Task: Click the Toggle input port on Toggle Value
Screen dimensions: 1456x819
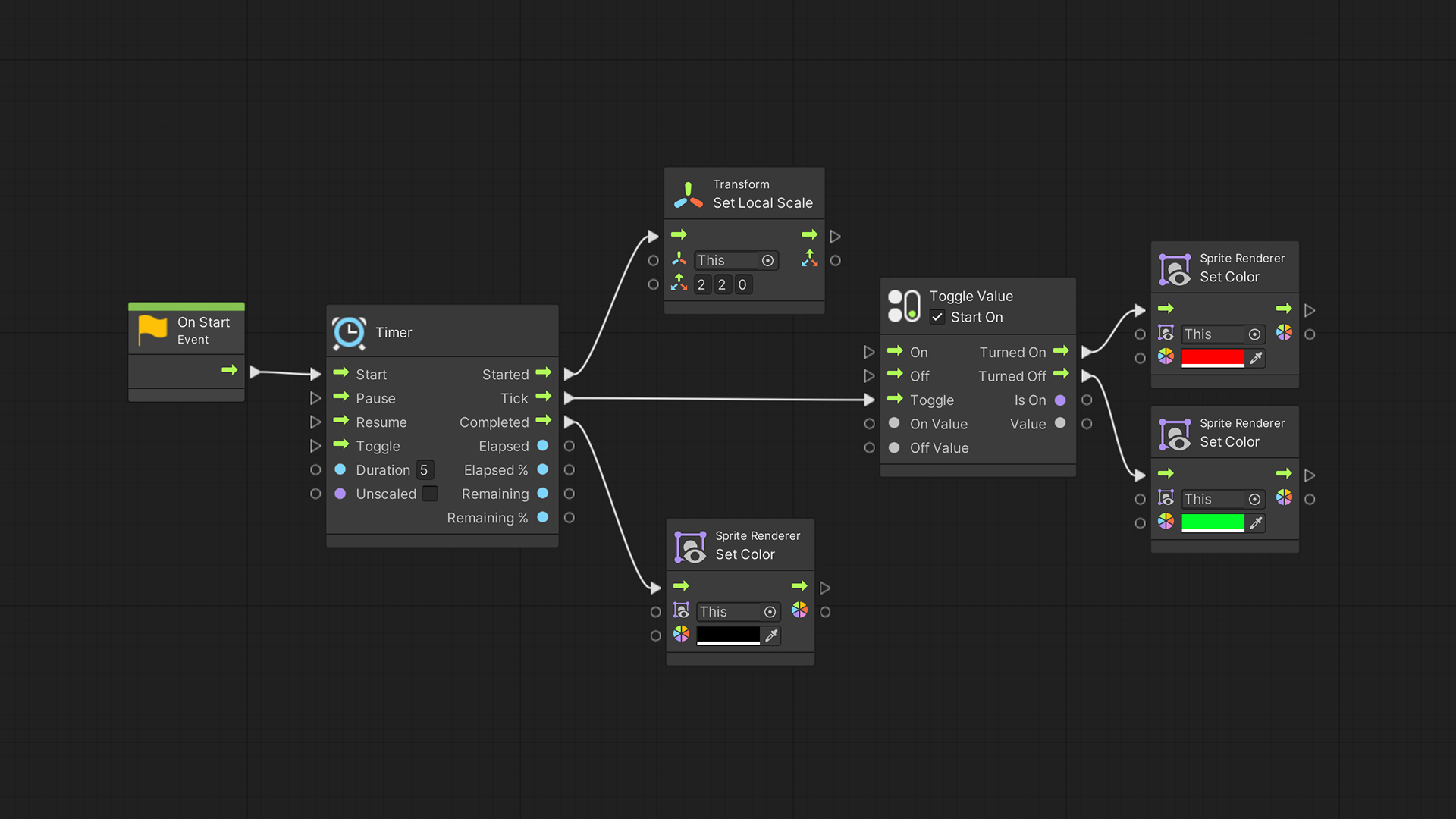Action: click(894, 400)
